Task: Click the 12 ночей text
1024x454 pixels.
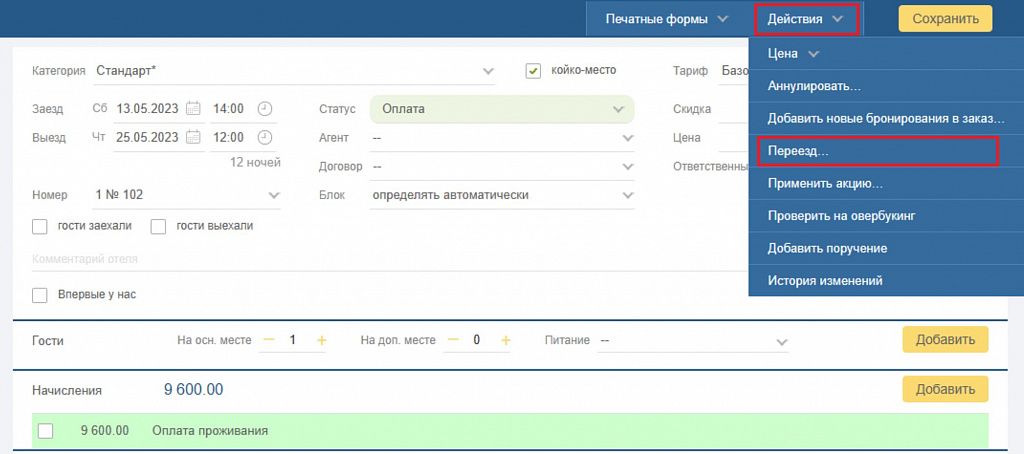Action: click(x=255, y=162)
